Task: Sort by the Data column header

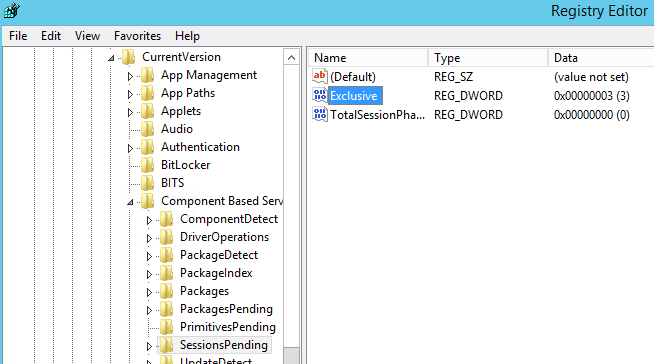Action: pyautogui.click(x=601, y=58)
